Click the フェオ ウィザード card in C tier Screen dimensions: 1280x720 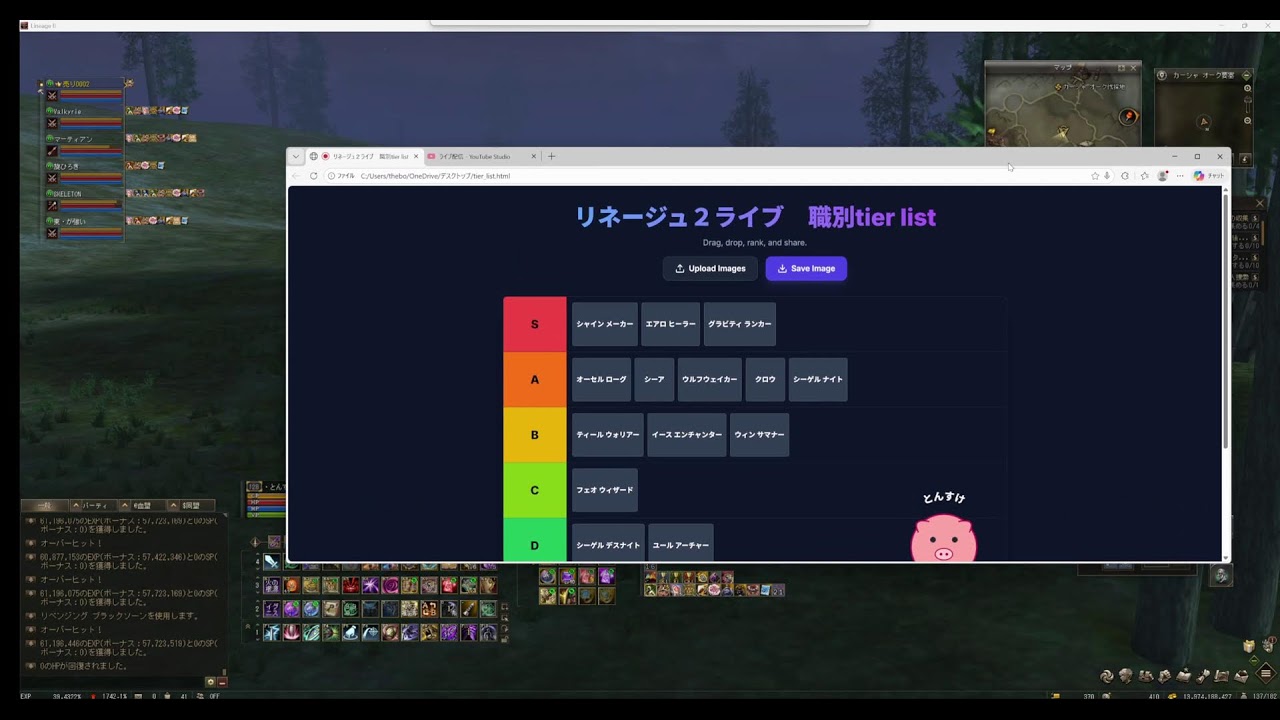[x=605, y=490]
